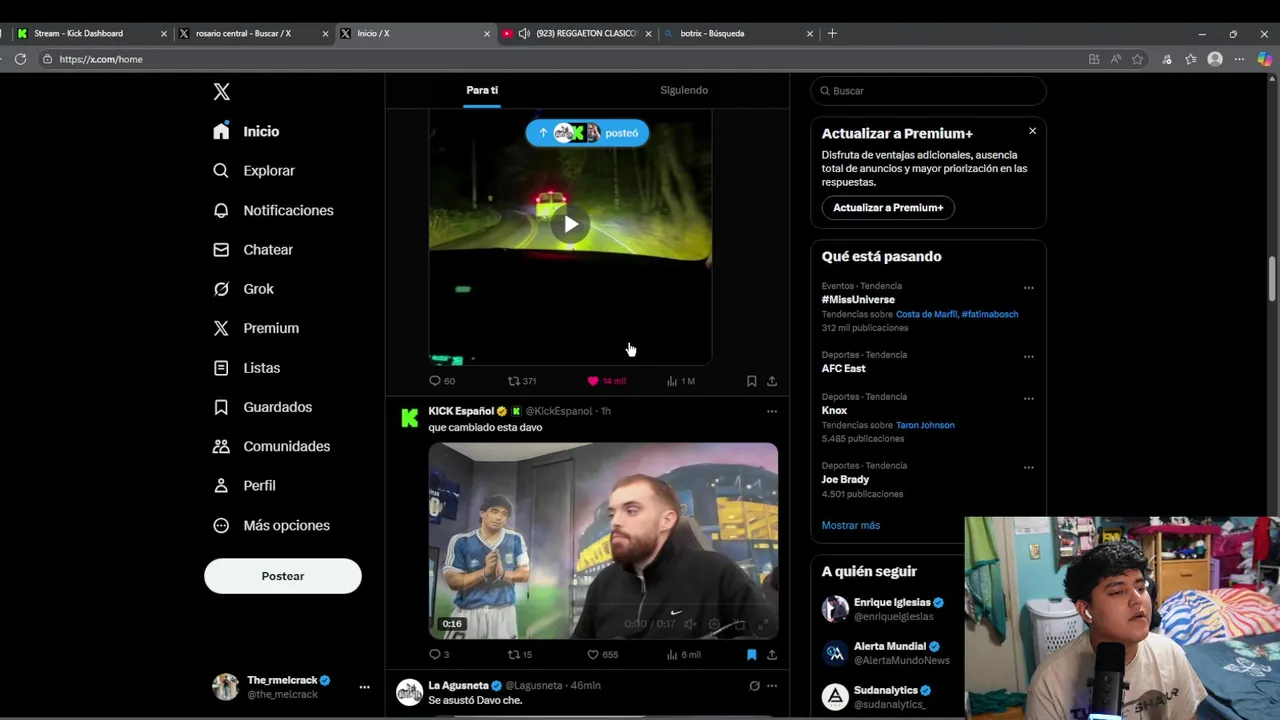Viewport: 1280px width, 720px height.
Task: Open browser profile avatar icon
Action: coord(1215,59)
